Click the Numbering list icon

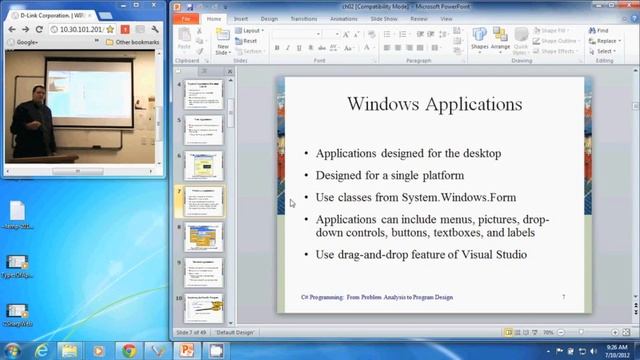click(x=403, y=35)
